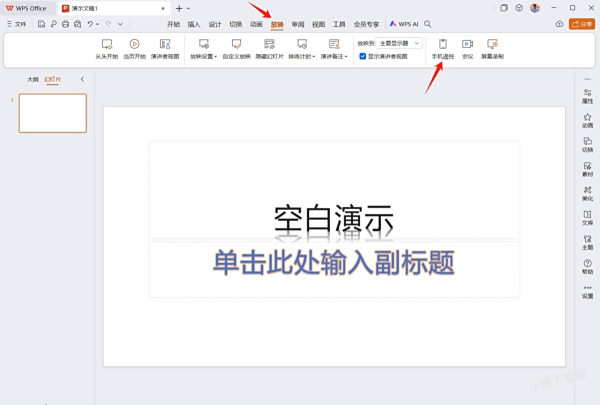The width and height of the screenshot is (600, 405).
Task: Click the search magnifier icon
Action: (428, 24)
